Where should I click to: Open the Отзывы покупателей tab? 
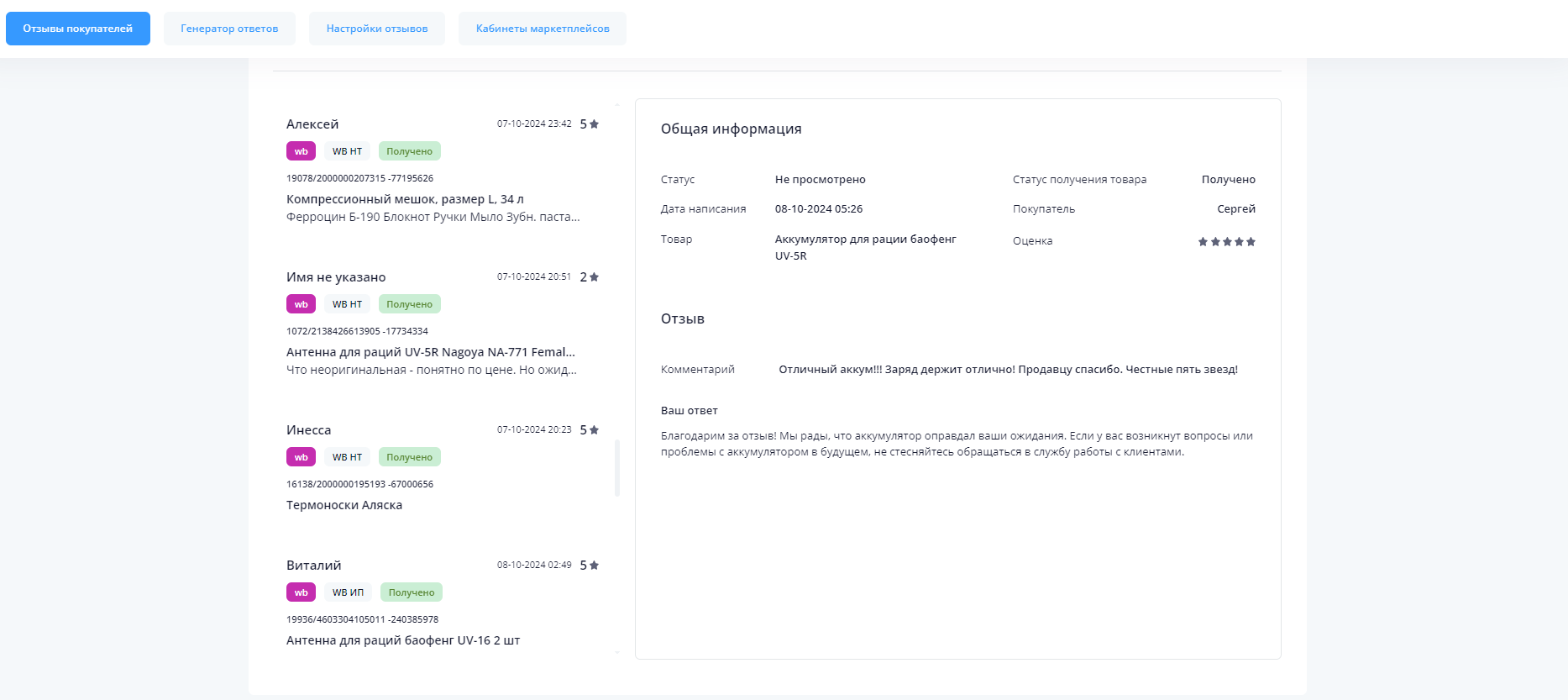point(78,29)
